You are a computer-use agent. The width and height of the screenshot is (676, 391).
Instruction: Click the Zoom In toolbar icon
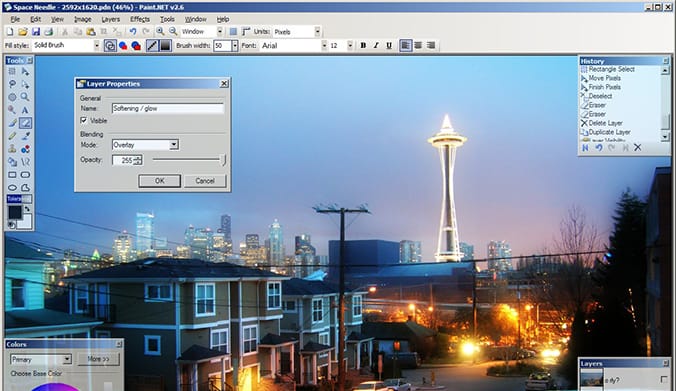click(x=160, y=31)
